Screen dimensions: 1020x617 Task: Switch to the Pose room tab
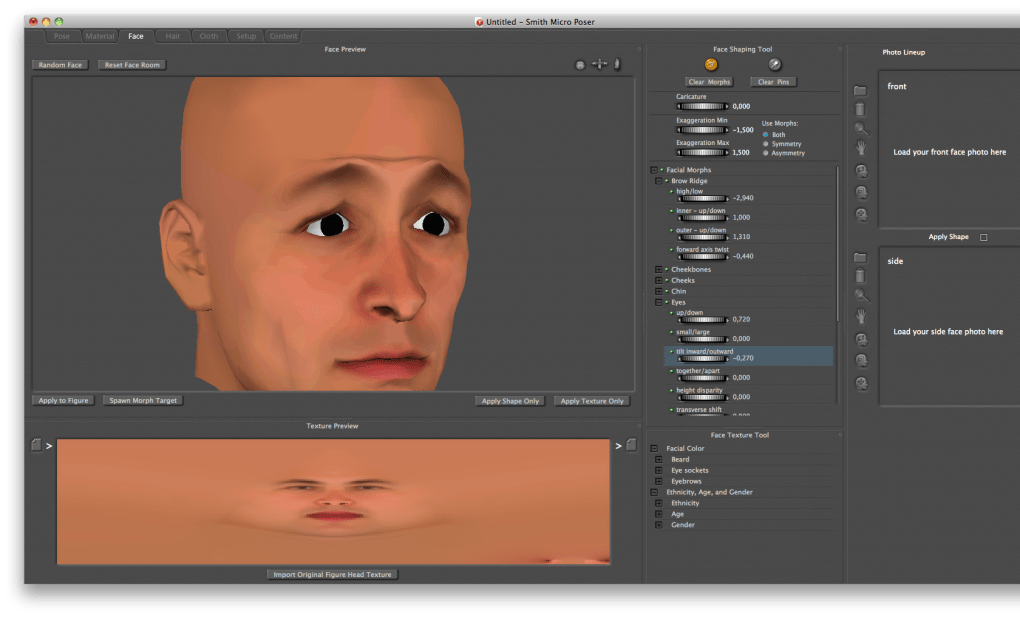coord(62,36)
